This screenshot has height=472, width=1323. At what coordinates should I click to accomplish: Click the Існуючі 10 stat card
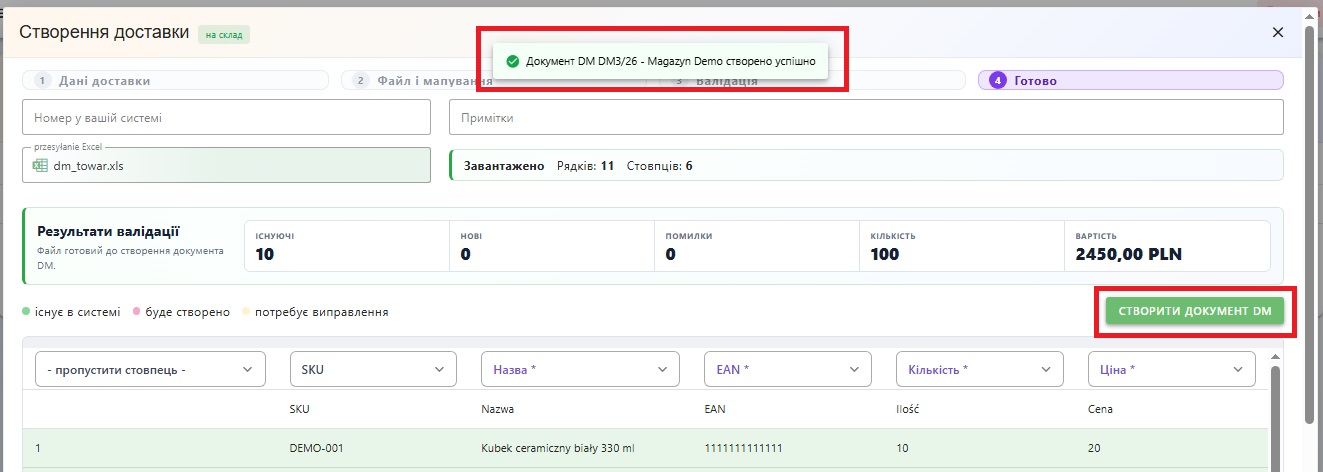click(x=347, y=246)
